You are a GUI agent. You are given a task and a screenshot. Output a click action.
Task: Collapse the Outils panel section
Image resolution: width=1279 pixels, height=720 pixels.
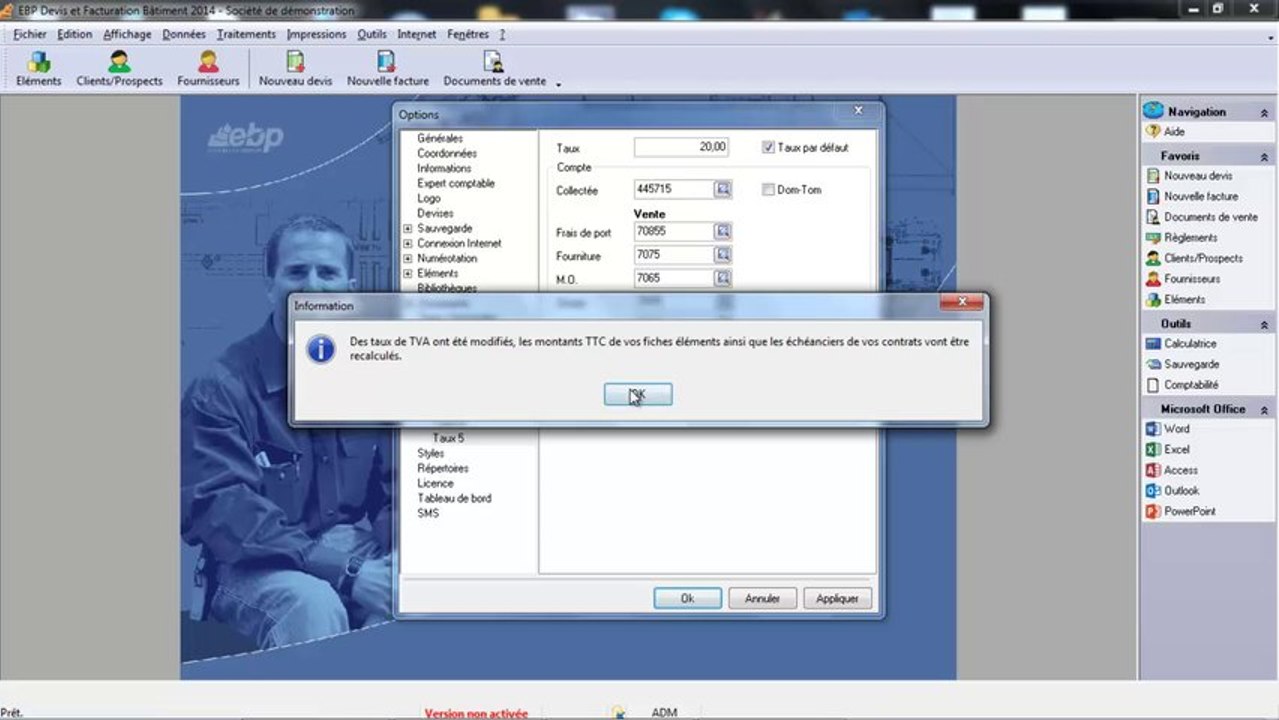pos(1264,325)
